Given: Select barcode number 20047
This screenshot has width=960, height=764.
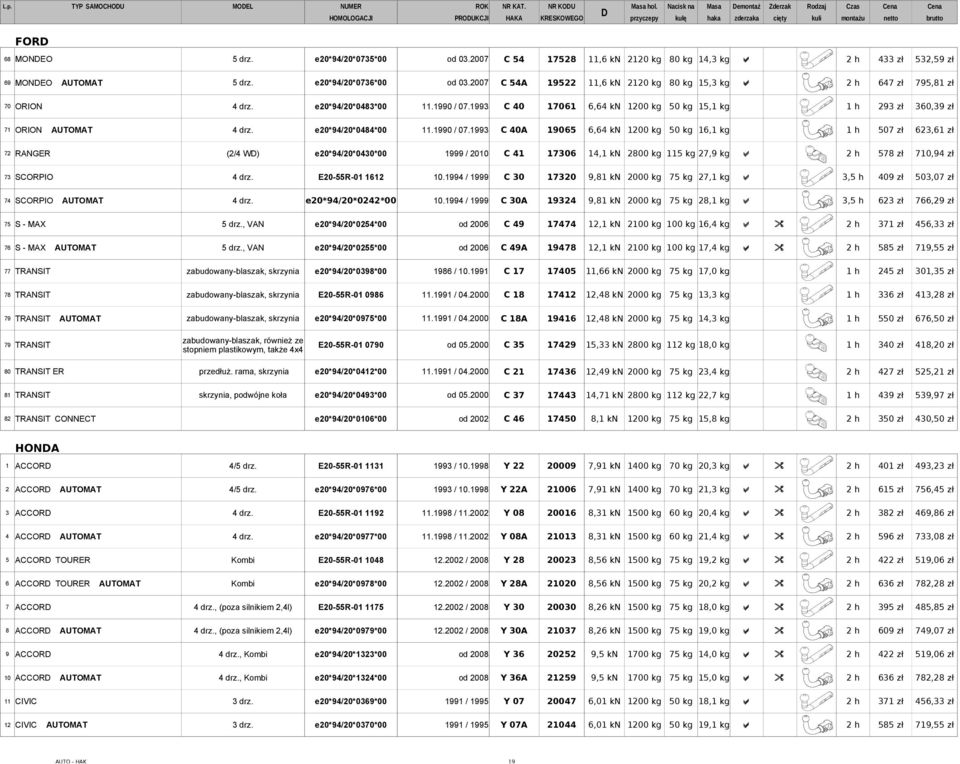Looking at the screenshot, I should pyautogui.click(x=561, y=701).
